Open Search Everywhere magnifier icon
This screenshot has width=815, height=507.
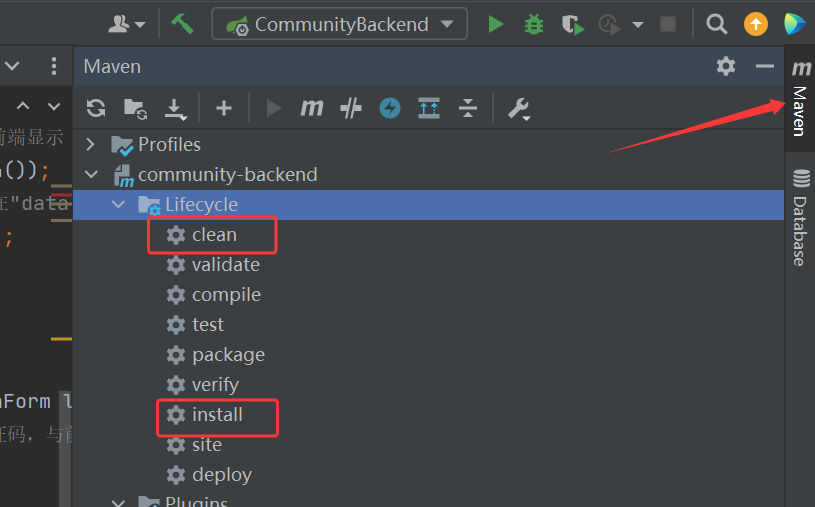(x=716, y=24)
